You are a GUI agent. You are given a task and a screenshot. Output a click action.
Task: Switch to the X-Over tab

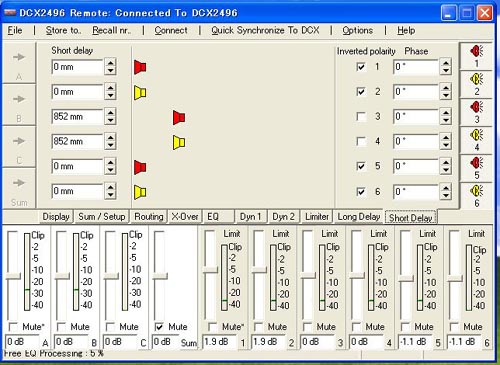tap(184, 217)
